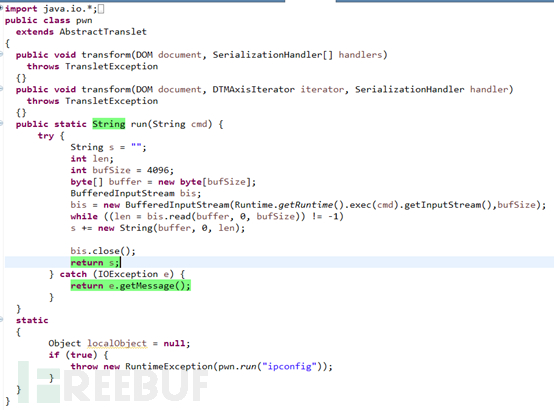Click the null keyword
Image resolution: width=554 pixels, height=410 pixels.
click(174, 343)
